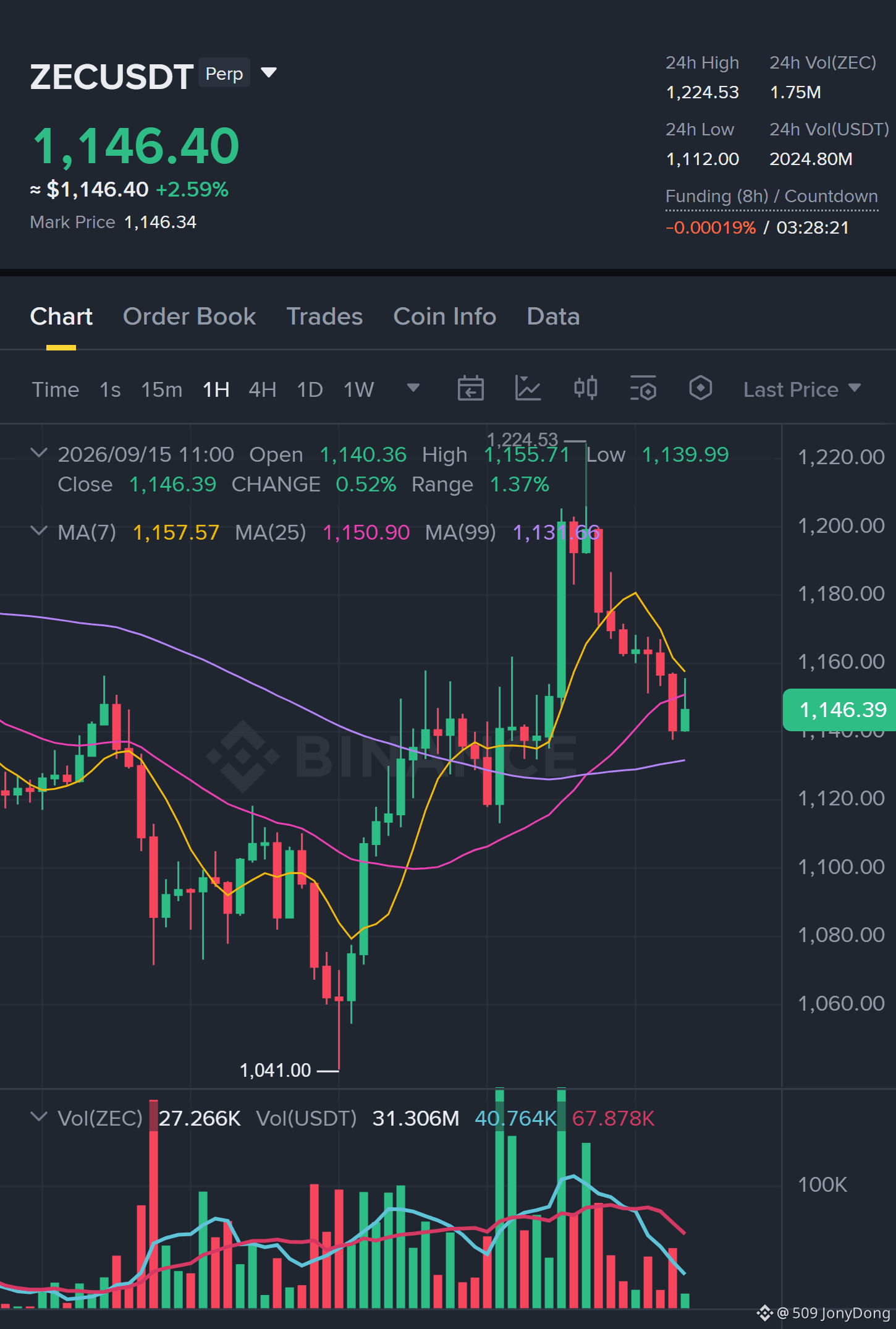Open the chart settings list icon
896x1329 pixels.
click(643, 389)
